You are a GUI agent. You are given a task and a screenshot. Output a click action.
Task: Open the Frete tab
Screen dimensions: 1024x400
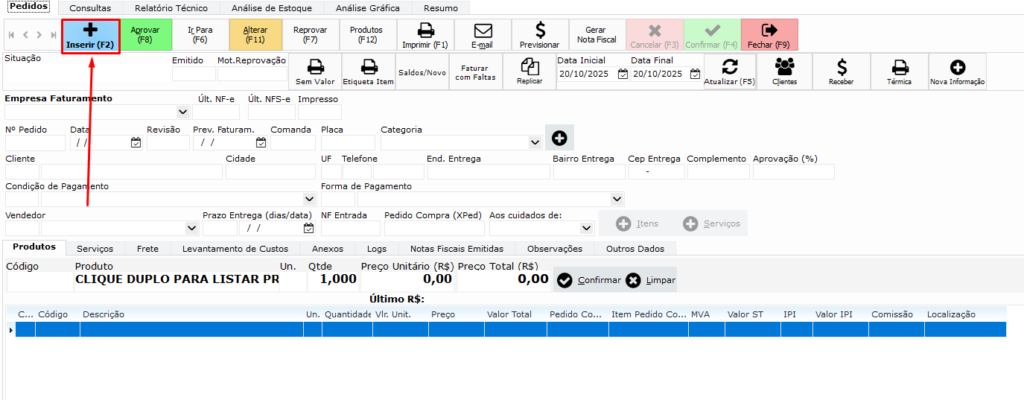[x=146, y=248]
